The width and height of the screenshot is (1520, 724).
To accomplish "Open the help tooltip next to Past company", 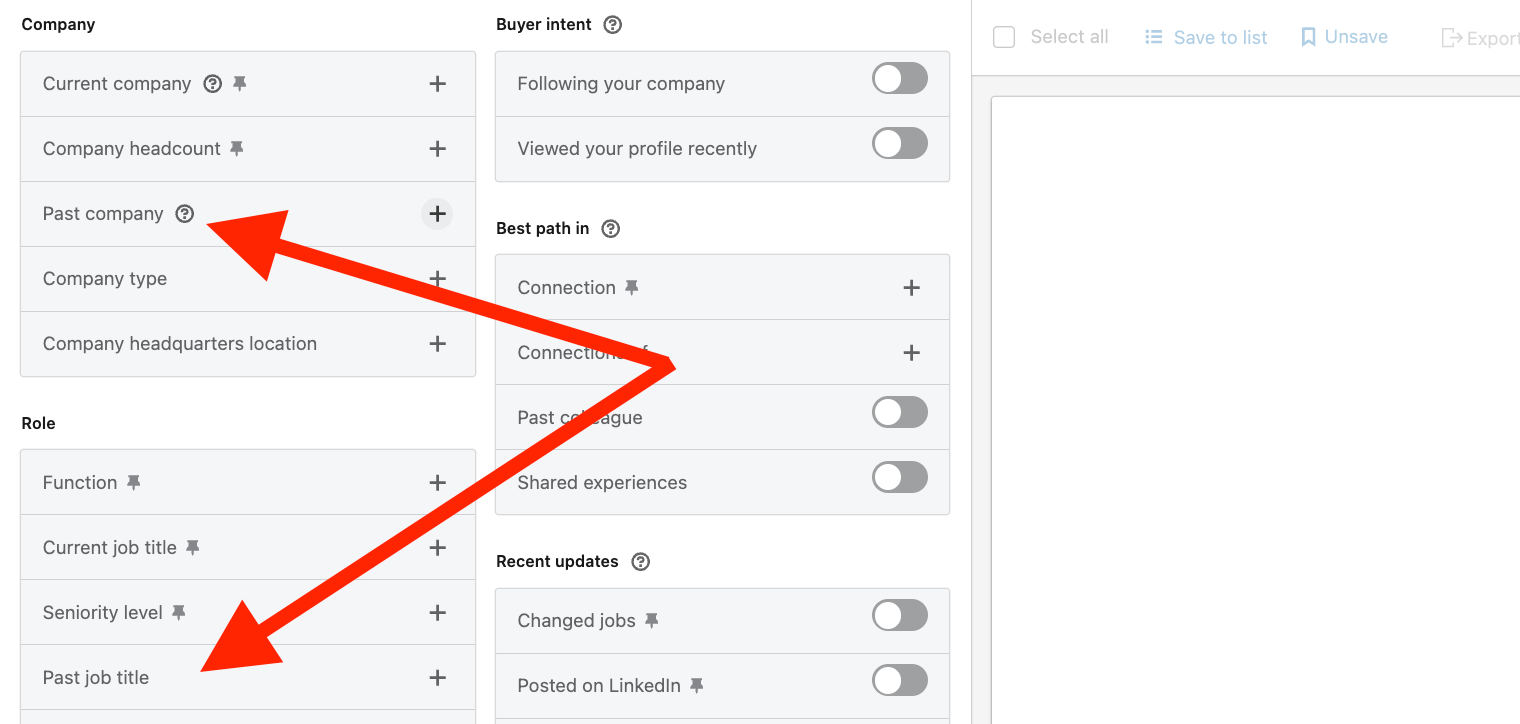I will coord(184,213).
